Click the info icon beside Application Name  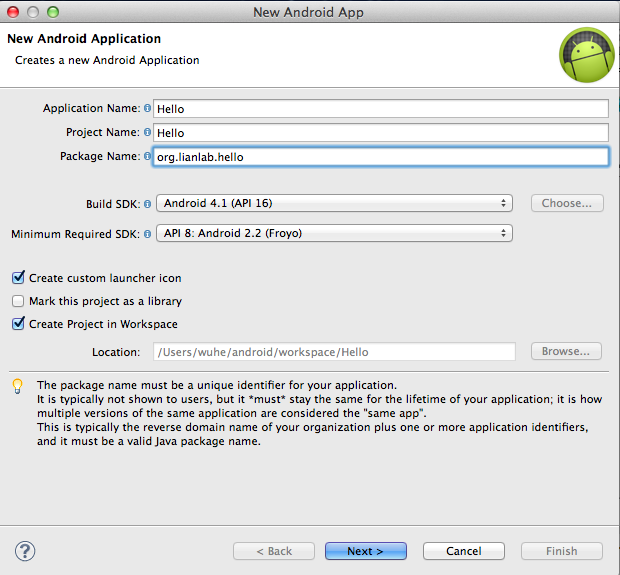pyautogui.click(x=147, y=108)
